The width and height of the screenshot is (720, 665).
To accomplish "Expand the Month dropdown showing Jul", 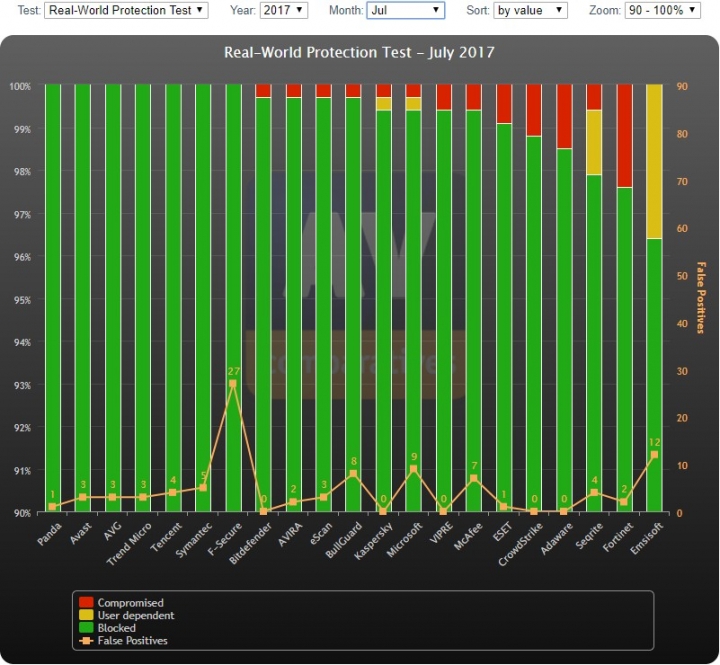I will click(405, 10).
